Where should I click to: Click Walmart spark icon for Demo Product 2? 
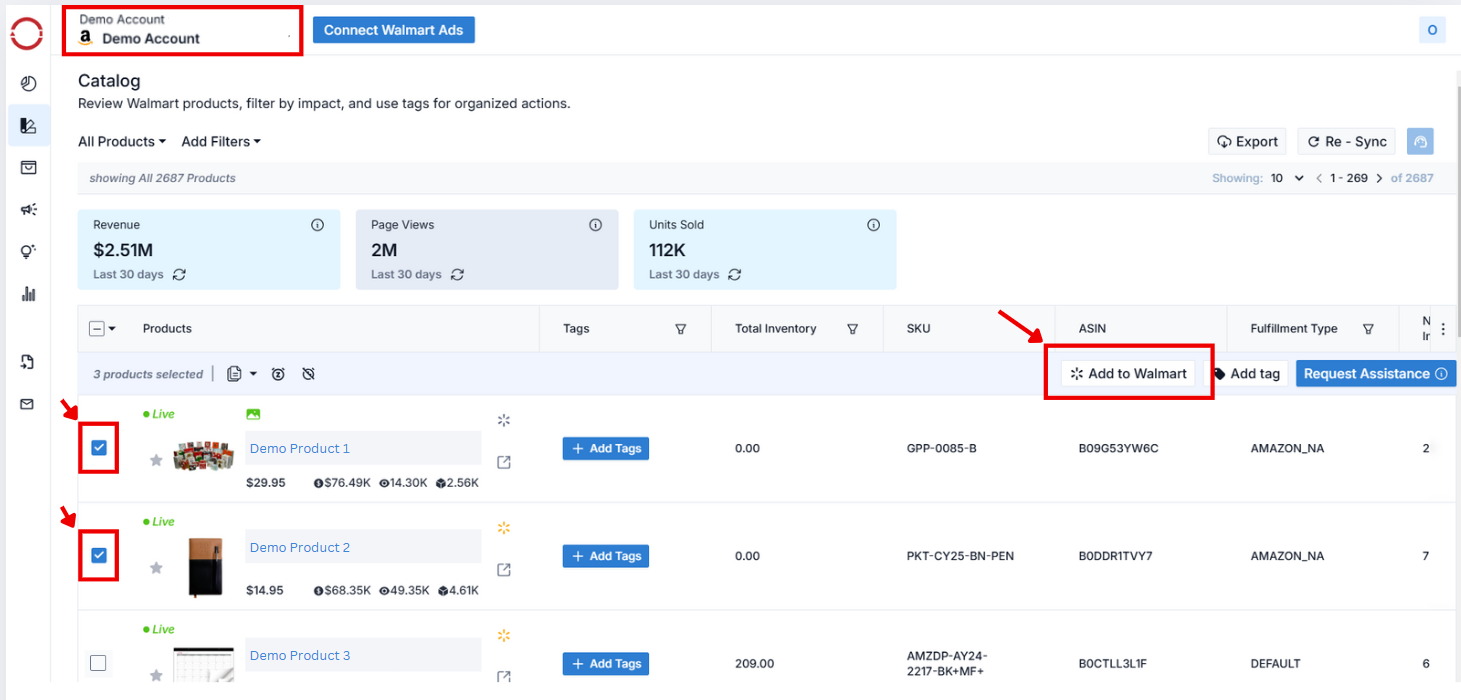pyautogui.click(x=504, y=527)
